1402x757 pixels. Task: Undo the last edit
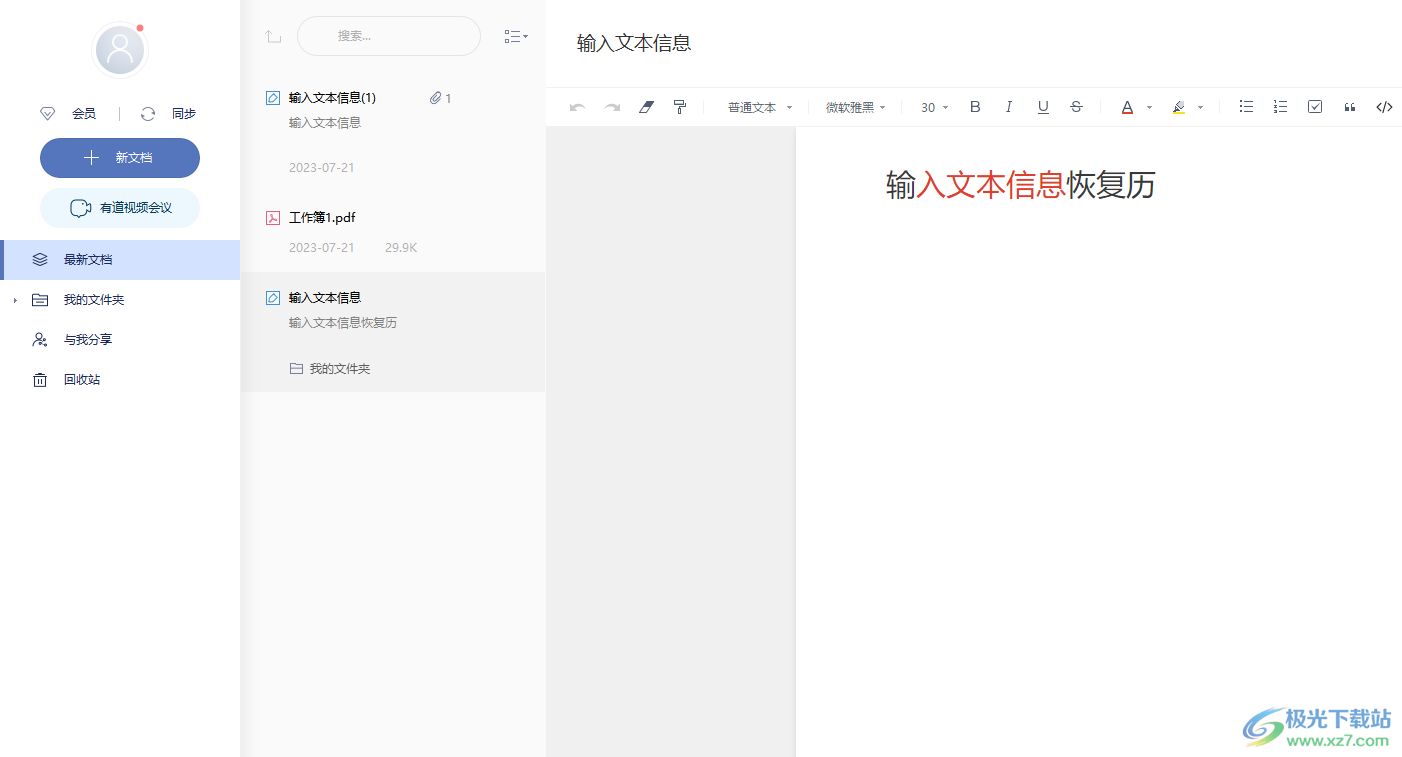(x=577, y=107)
